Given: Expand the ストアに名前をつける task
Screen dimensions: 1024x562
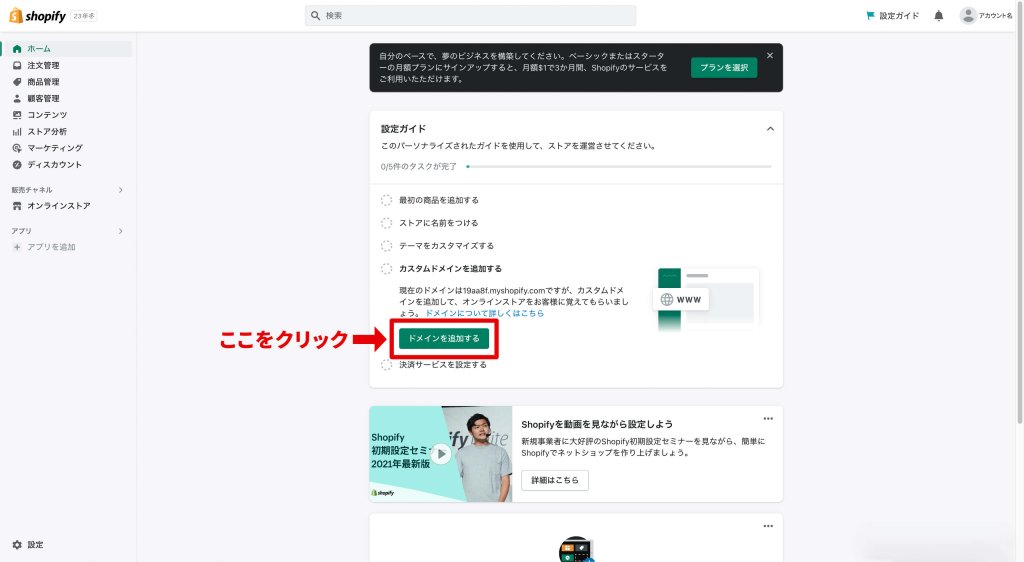Looking at the screenshot, I should tap(439, 223).
